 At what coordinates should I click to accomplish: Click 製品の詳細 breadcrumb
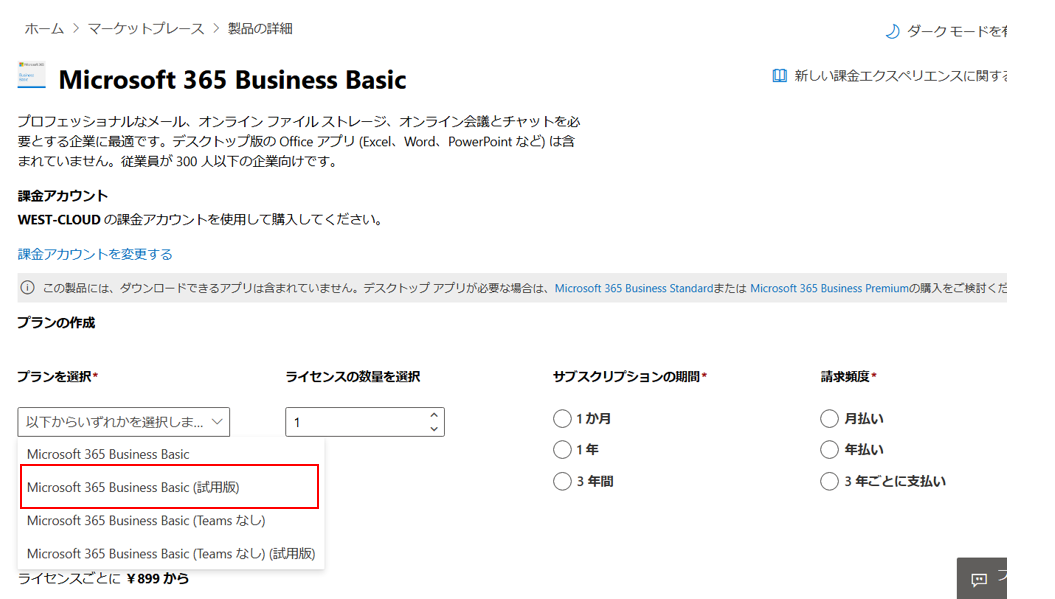pos(260,28)
